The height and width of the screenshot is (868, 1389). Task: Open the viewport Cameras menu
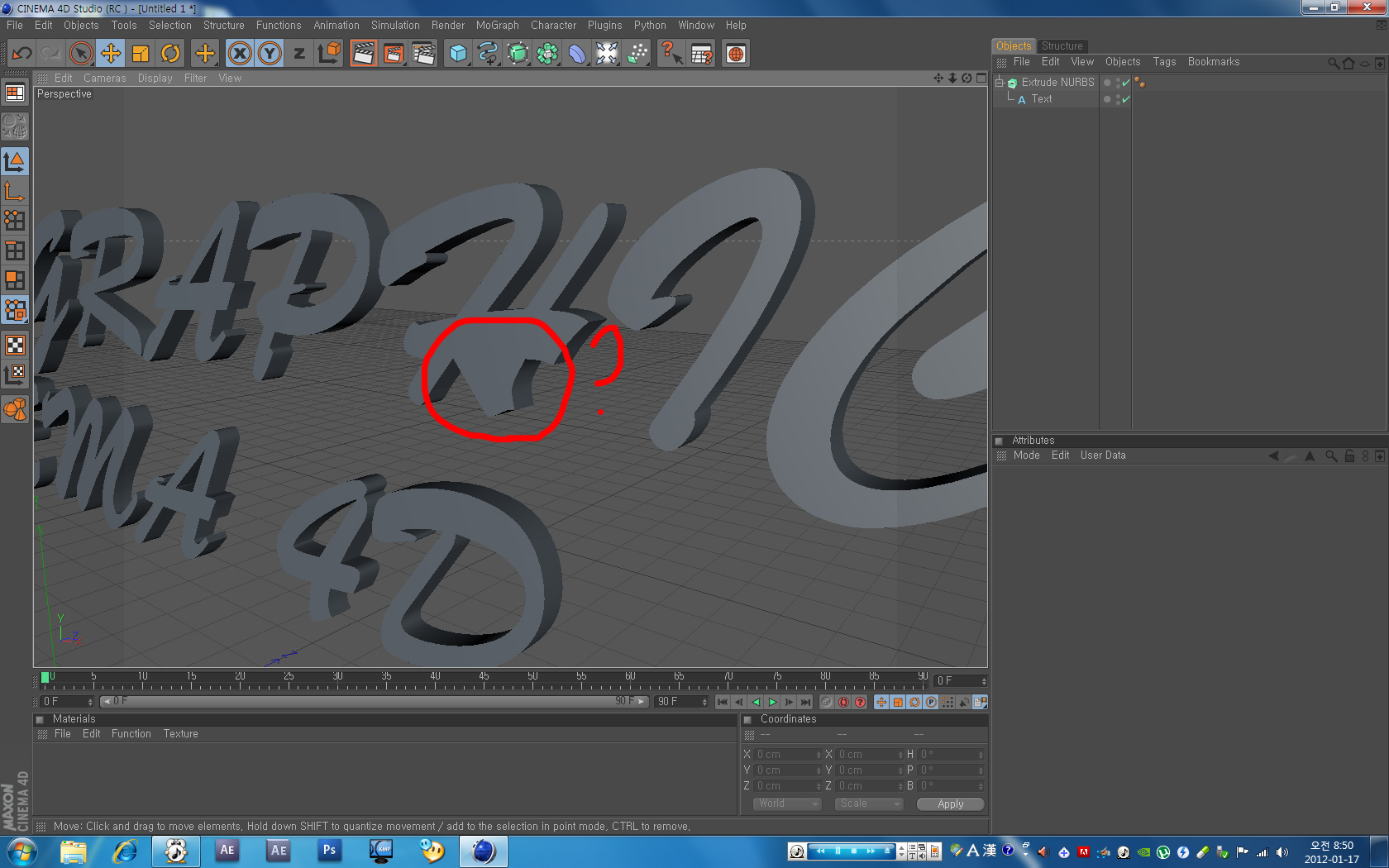click(105, 79)
